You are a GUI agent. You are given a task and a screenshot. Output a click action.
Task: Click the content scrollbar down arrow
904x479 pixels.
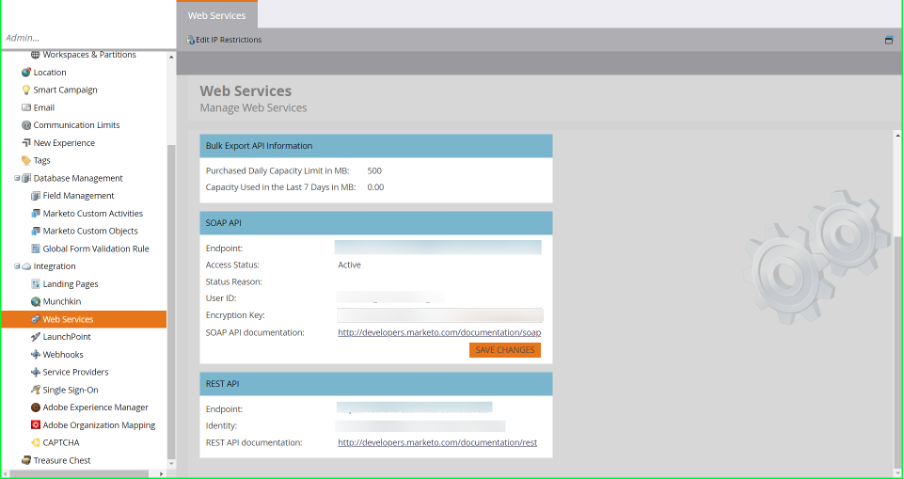[x=898, y=472]
